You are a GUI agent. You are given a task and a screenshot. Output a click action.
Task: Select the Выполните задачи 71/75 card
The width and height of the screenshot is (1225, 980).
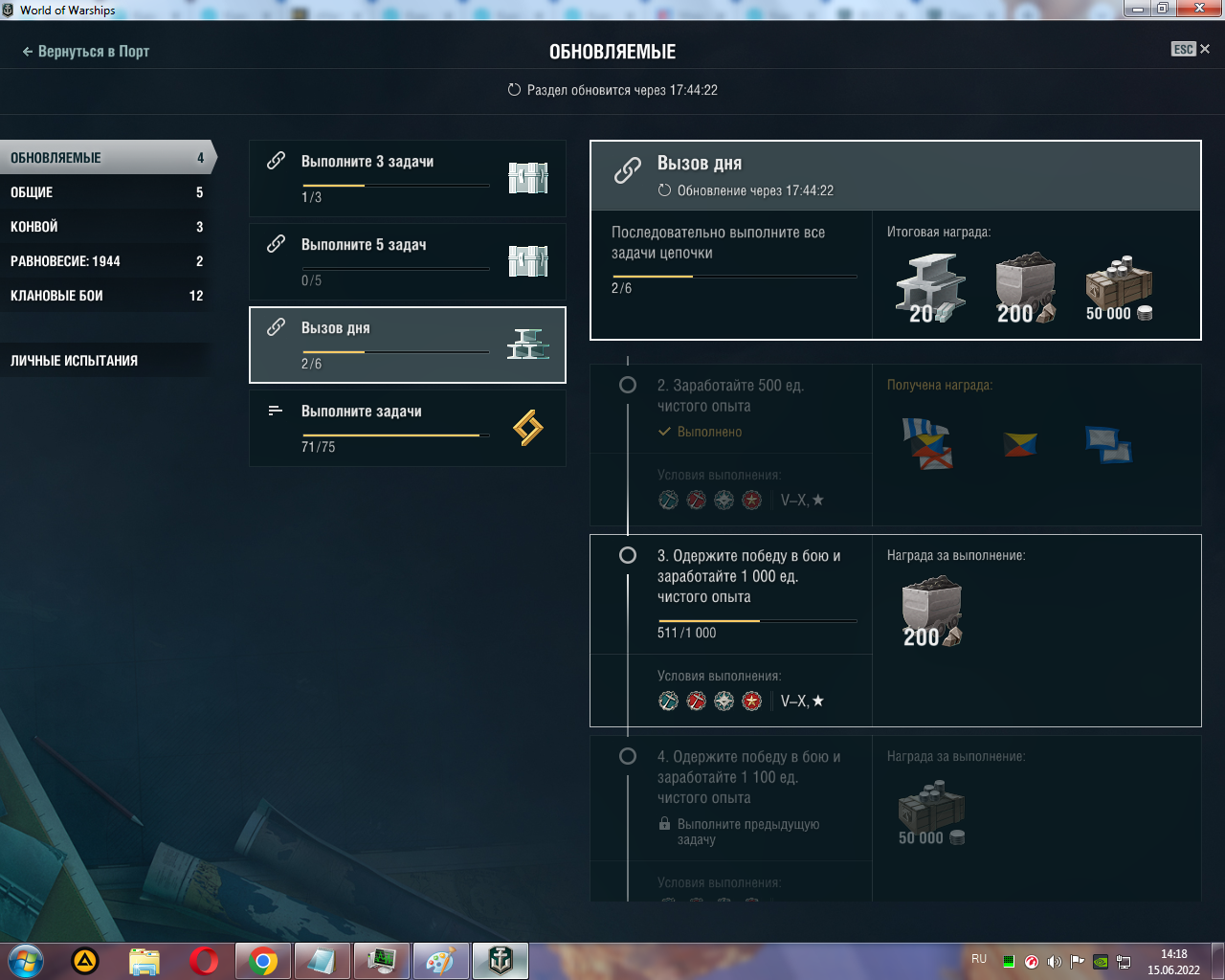tap(408, 428)
